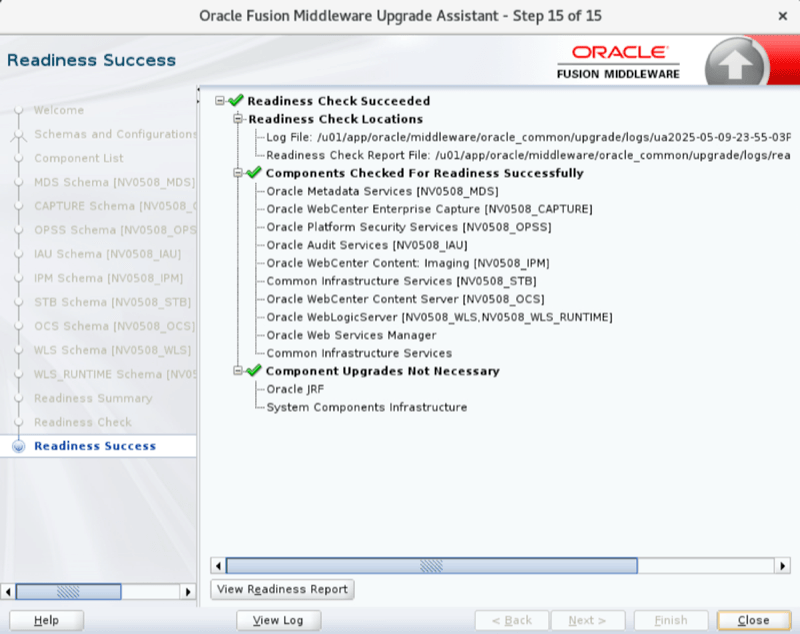Select Schemas and Configurations navigation step
The height and width of the screenshot is (634, 800).
point(115,134)
